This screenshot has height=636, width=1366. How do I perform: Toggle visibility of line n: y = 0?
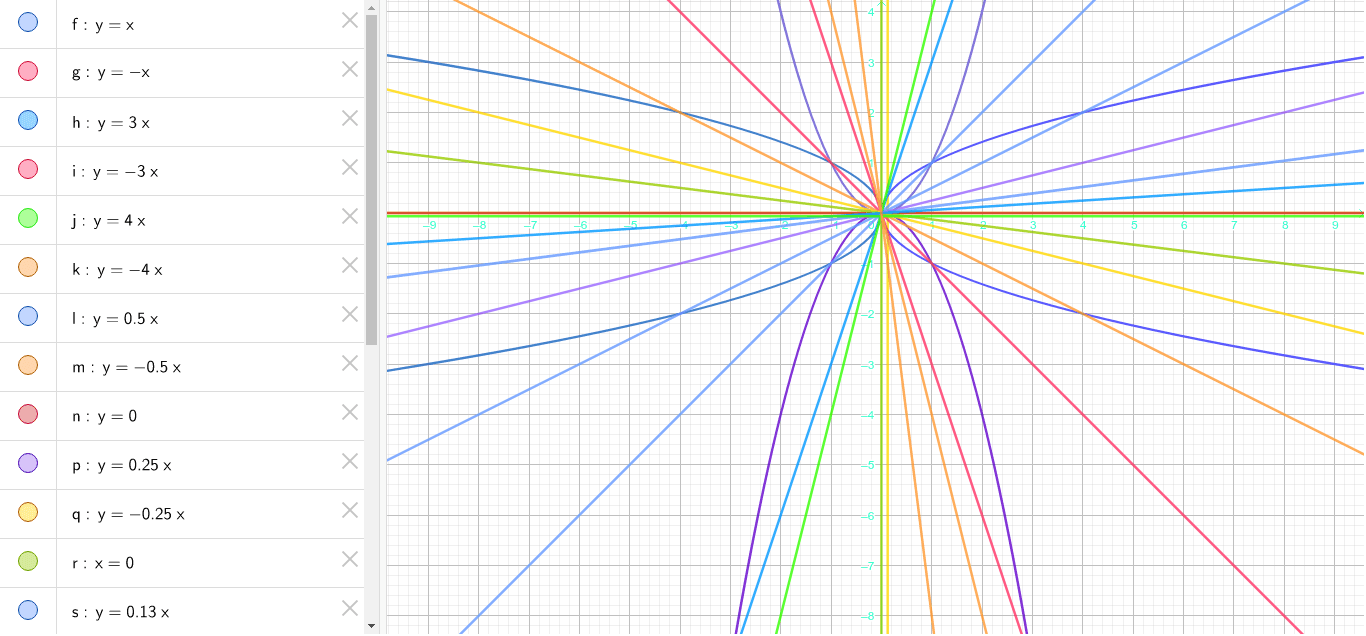point(28,414)
